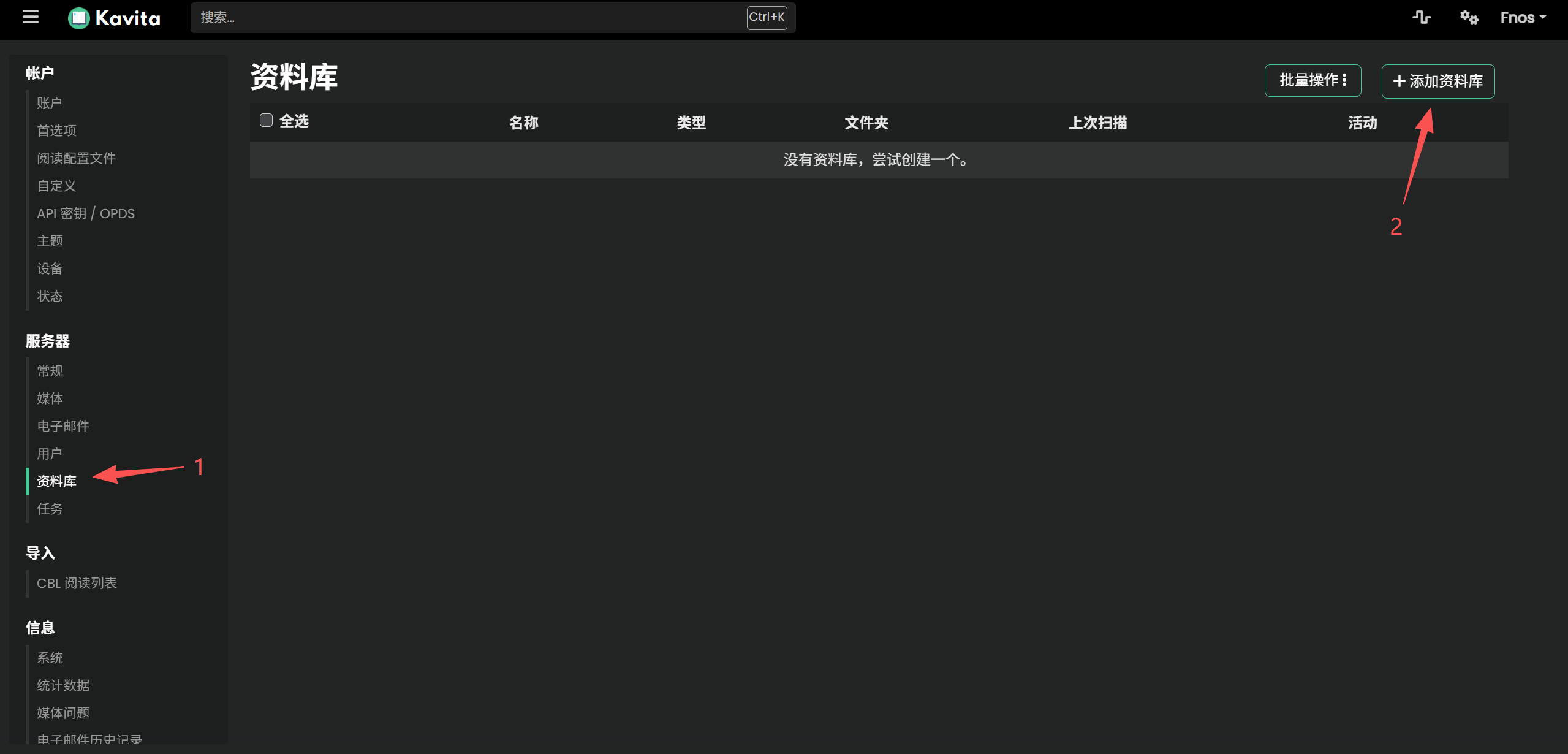Expand the Fnos user dropdown

[1523, 18]
